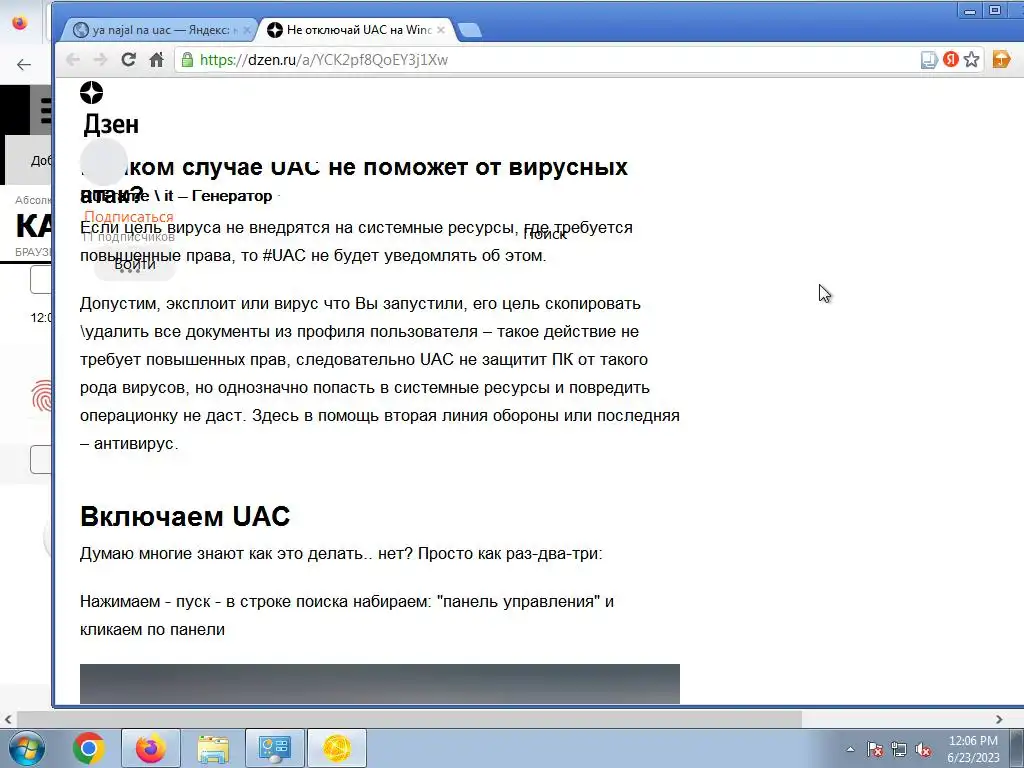Close the 'Не отключай UAC' tab
The height and width of the screenshot is (768, 1024).
pos(441,30)
